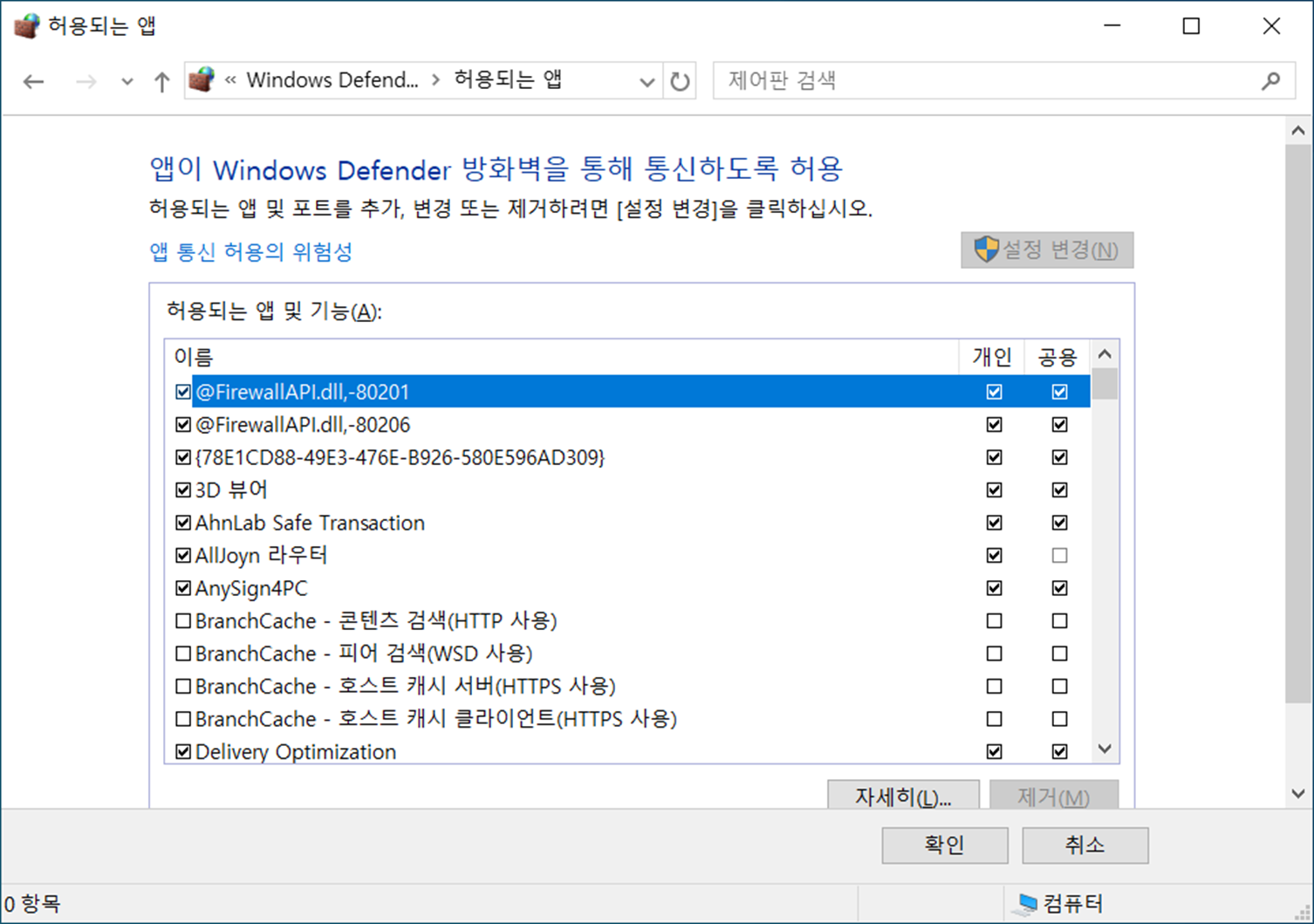The height and width of the screenshot is (924, 1314).
Task: Click the search magnifier icon
Action: pos(1271,81)
